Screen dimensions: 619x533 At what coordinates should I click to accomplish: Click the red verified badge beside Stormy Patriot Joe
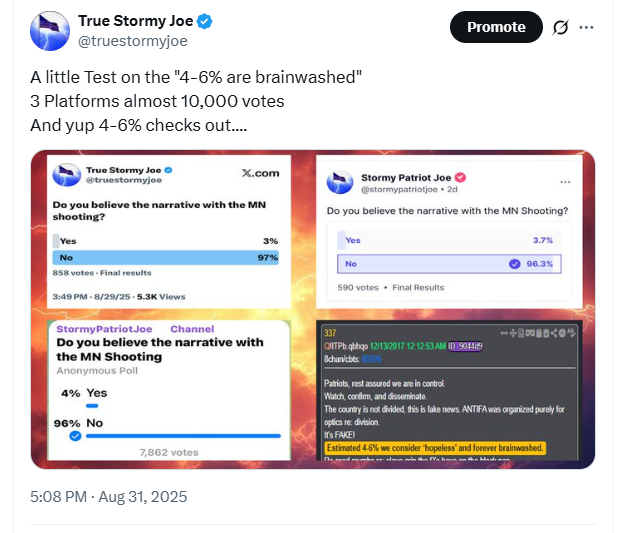coord(461,177)
